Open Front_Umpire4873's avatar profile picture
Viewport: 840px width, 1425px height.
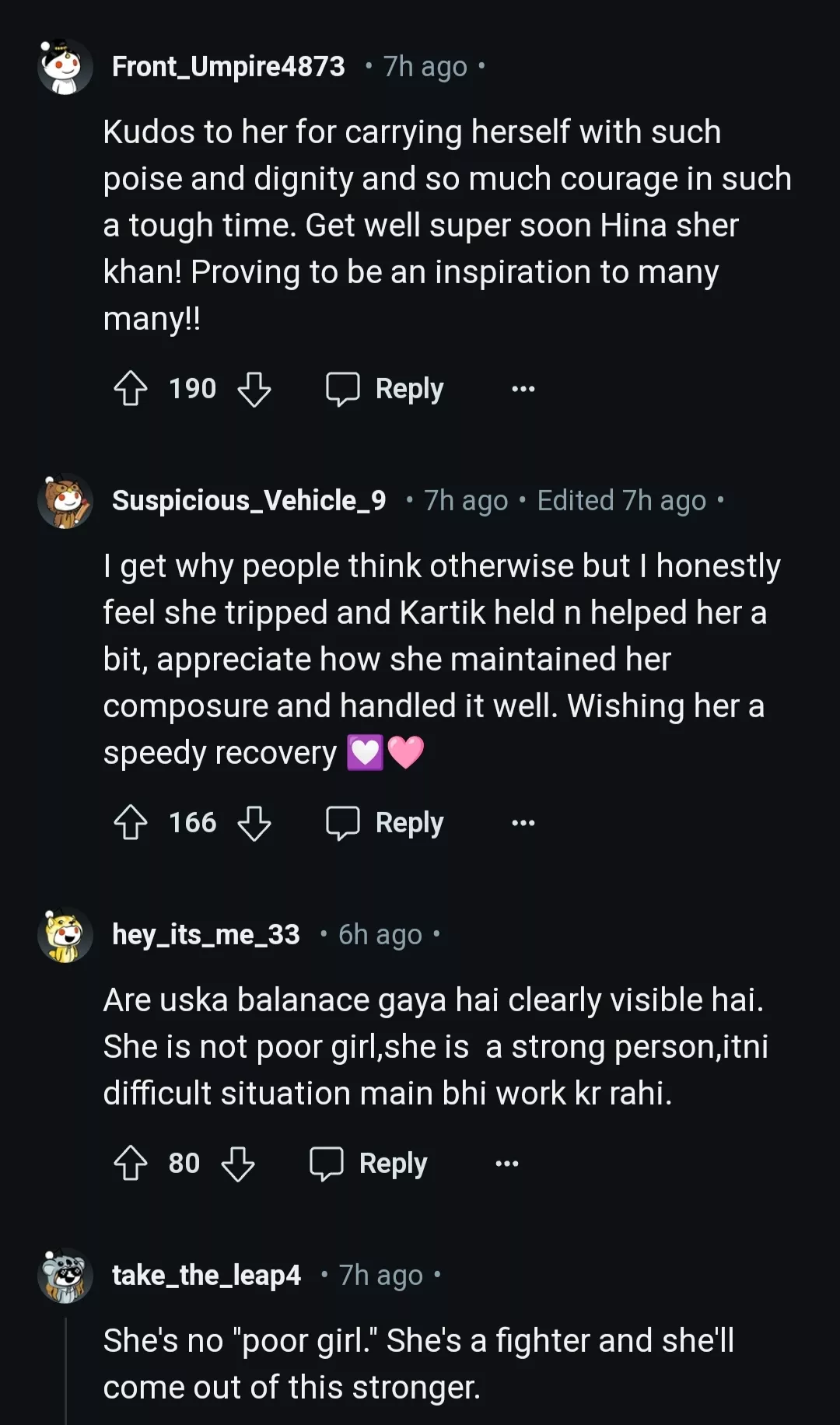[x=65, y=67]
